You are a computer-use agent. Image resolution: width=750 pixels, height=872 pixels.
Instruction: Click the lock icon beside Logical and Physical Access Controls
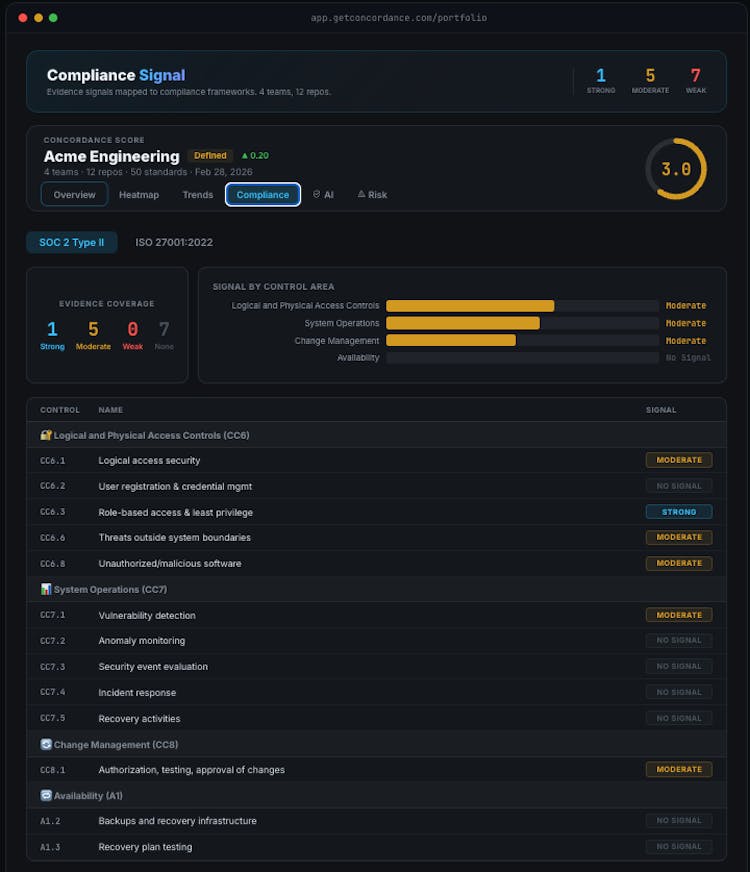coord(45,436)
